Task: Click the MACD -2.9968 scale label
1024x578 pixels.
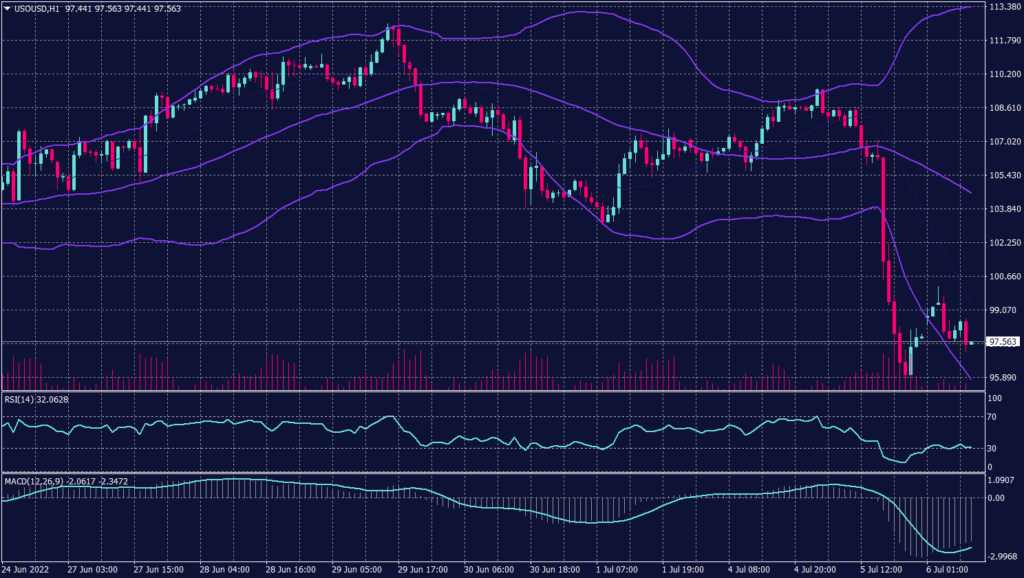Action: click(1001, 556)
